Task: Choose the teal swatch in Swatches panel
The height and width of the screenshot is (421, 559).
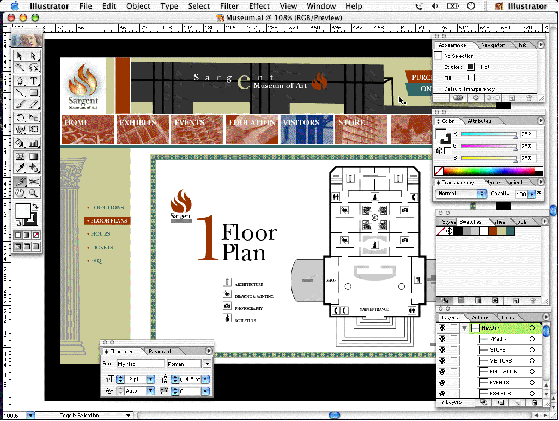Action: 510,231
